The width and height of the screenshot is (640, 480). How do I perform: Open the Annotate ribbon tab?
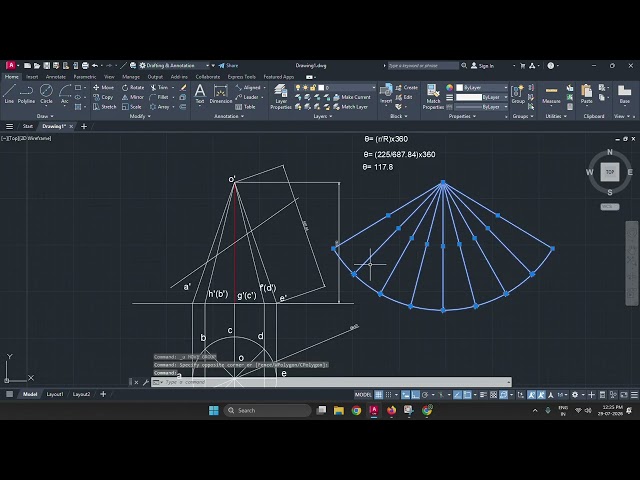coord(56,77)
